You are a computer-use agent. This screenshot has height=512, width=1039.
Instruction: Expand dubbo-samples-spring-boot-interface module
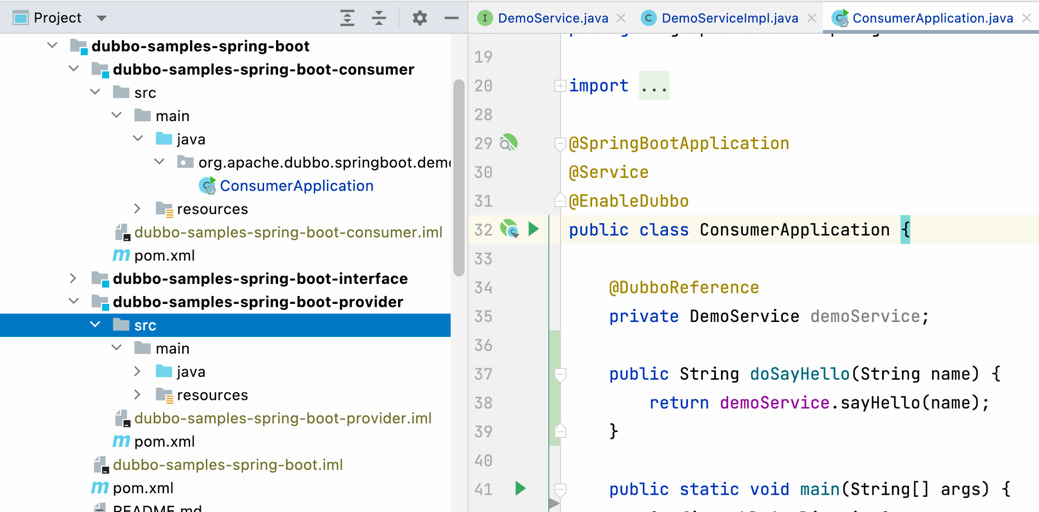tap(73, 279)
